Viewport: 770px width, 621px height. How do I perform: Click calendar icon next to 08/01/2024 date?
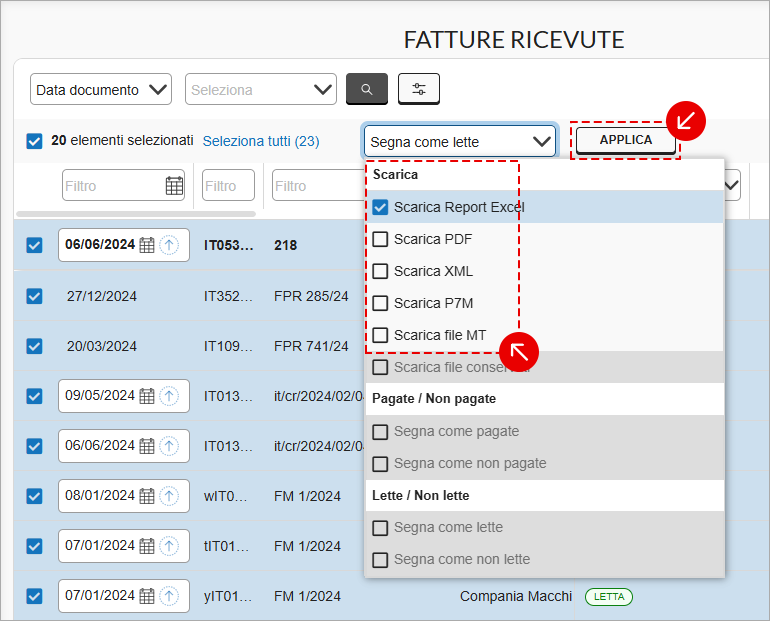coord(147,496)
